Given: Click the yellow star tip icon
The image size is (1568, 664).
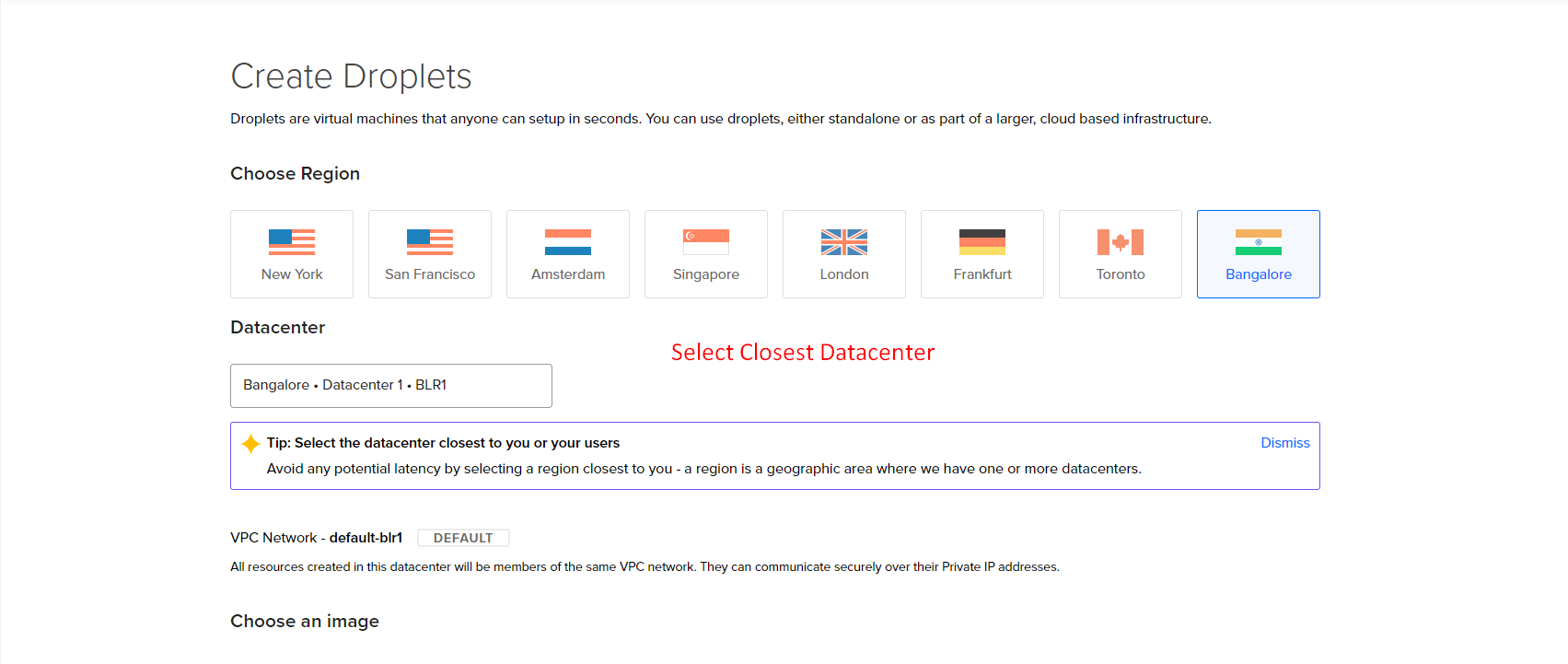Looking at the screenshot, I should pyautogui.click(x=250, y=444).
